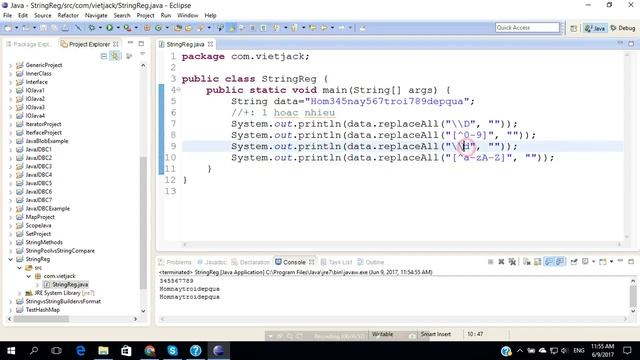
Task: Minimize the Project Explorer view
Action: (130, 43)
